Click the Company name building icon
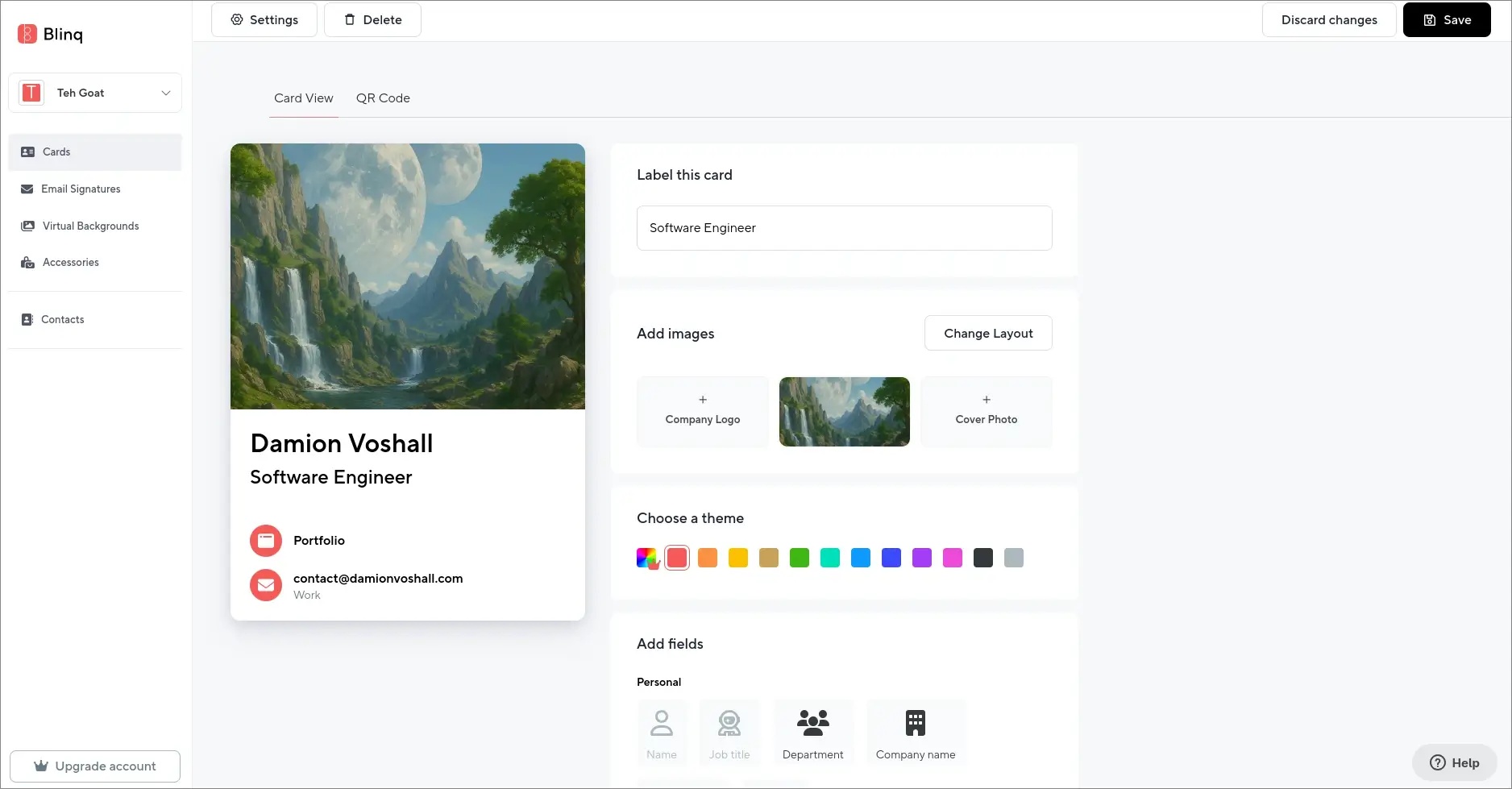The width and height of the screenshot is (1512, 789). click(x=916, y=722)
